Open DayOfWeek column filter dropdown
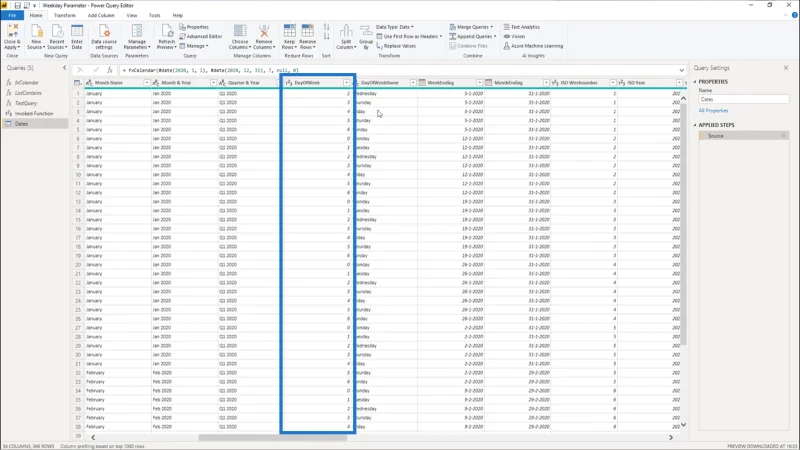The width and height of the screenshot is (800, 450). click(346, 83)
